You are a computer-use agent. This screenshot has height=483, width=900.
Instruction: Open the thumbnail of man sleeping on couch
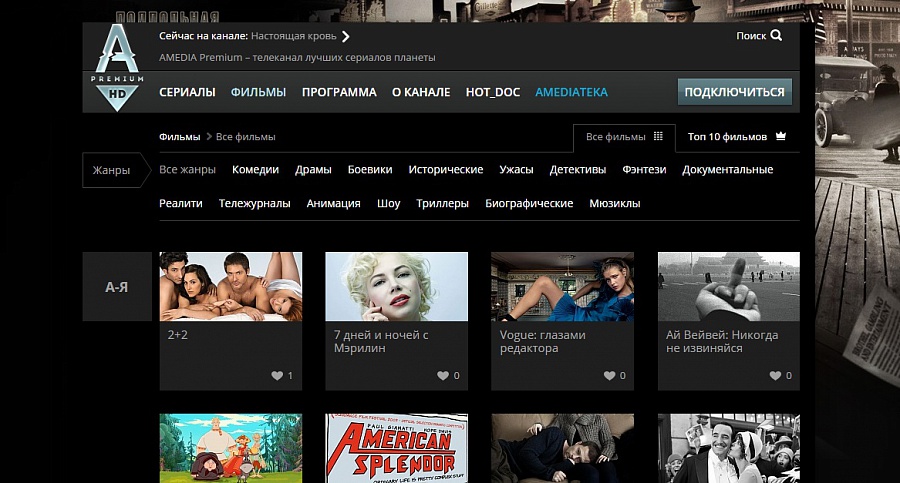tap(562, 449)
